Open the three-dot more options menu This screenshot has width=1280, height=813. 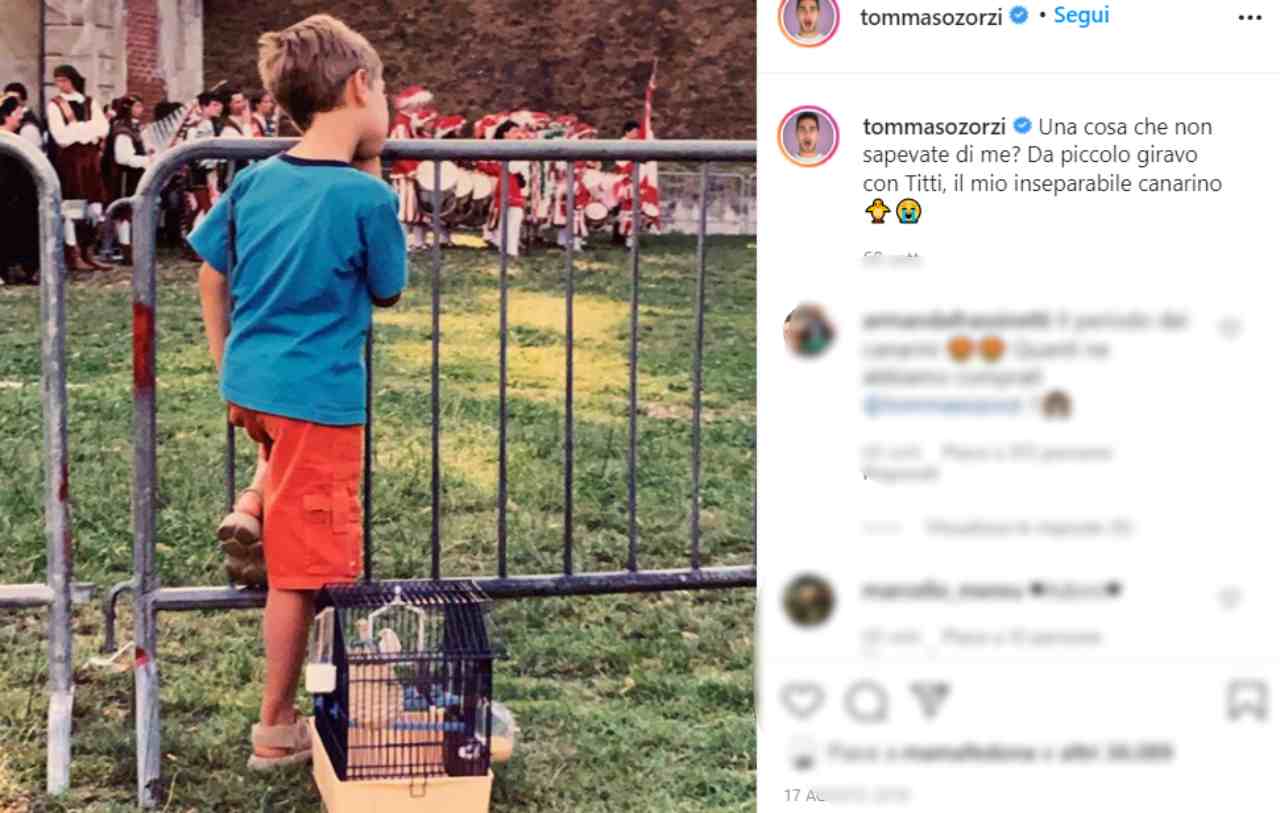coord(1250,17)
